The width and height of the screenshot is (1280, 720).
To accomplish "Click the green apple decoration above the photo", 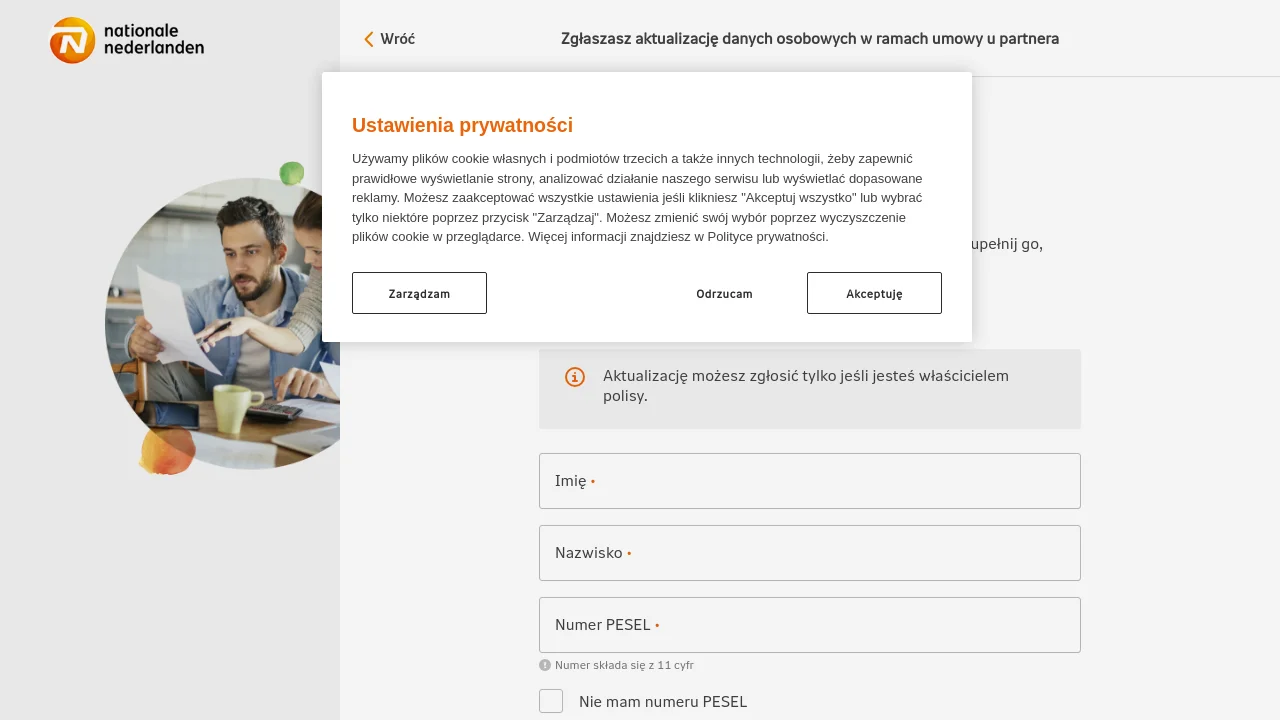I will (x=291, y=173).
